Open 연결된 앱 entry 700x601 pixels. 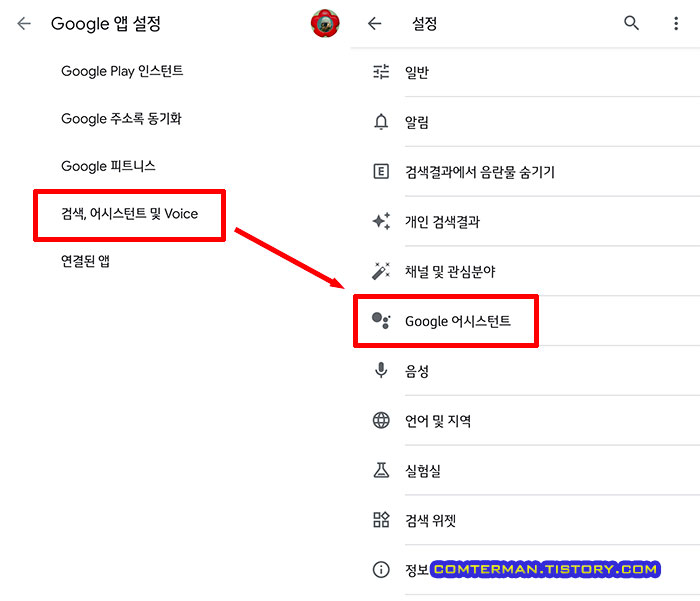(x=85, y=261)
